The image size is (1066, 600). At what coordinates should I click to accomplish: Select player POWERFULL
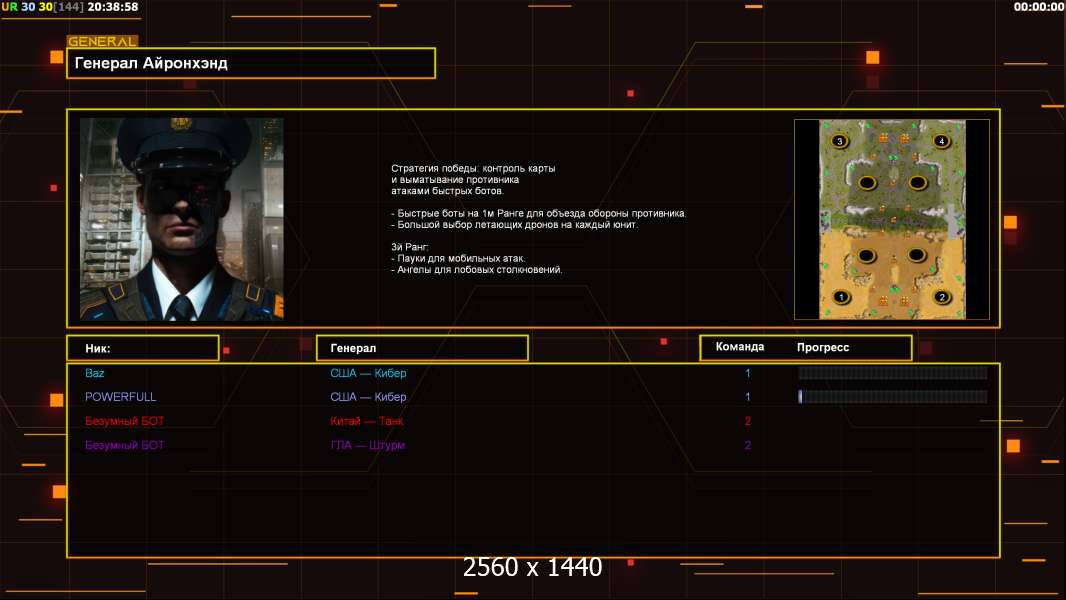(120, 397)
